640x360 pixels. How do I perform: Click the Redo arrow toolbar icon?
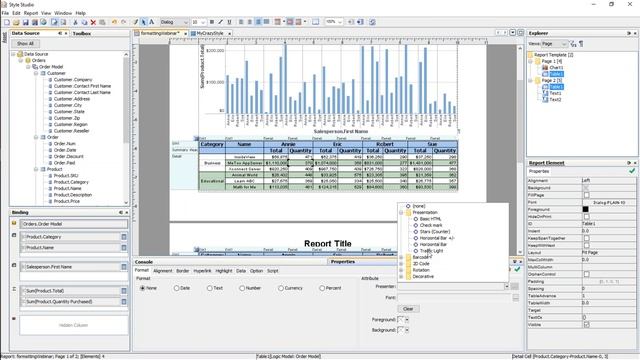[x=123, y=22]
